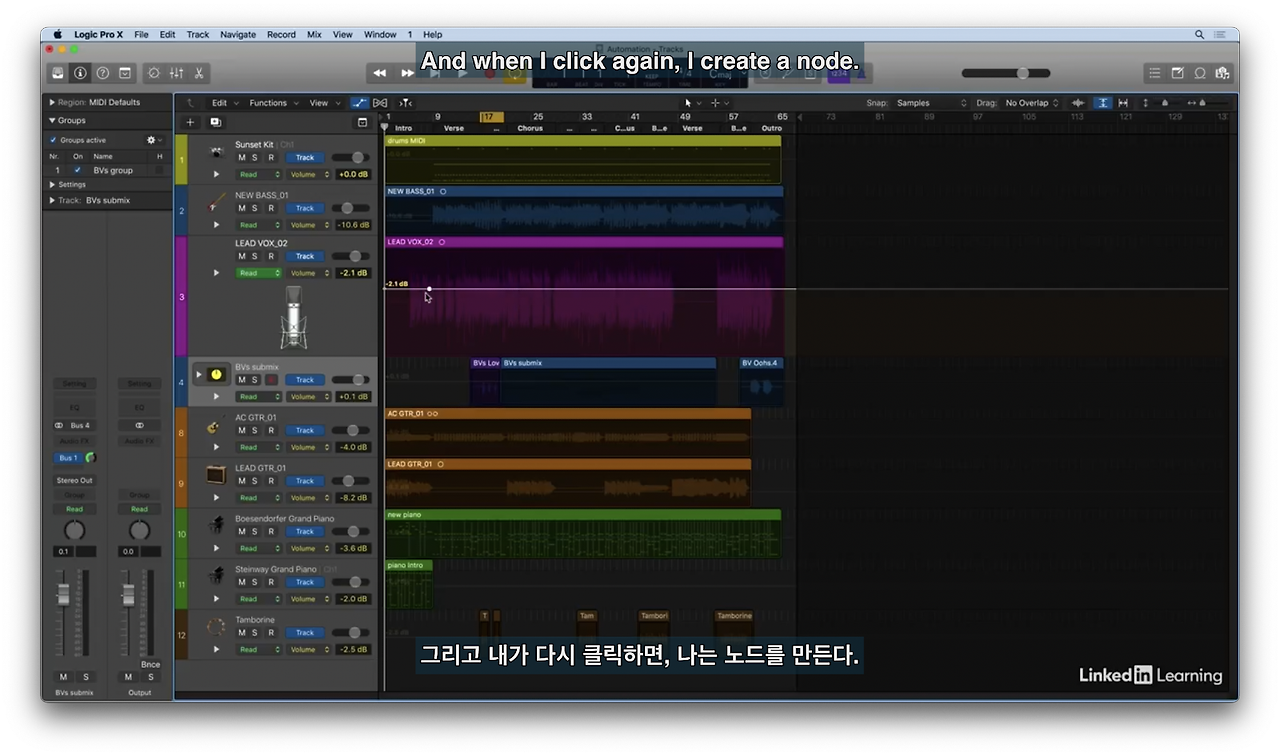Click the LEAD VOX_02 microphone icon
This screenshot has width=1280, height=756.
coord(294,318)
